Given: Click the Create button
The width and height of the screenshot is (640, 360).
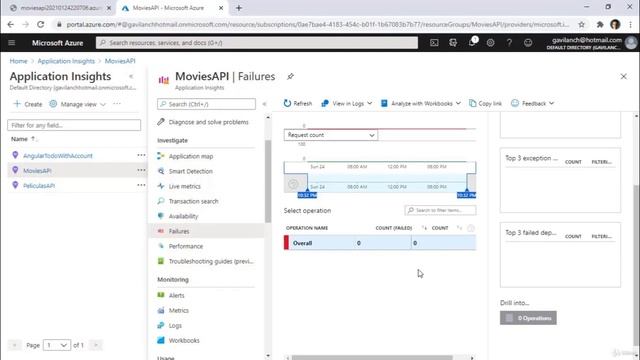Looking at the screenshot, I should click(28, 104).
